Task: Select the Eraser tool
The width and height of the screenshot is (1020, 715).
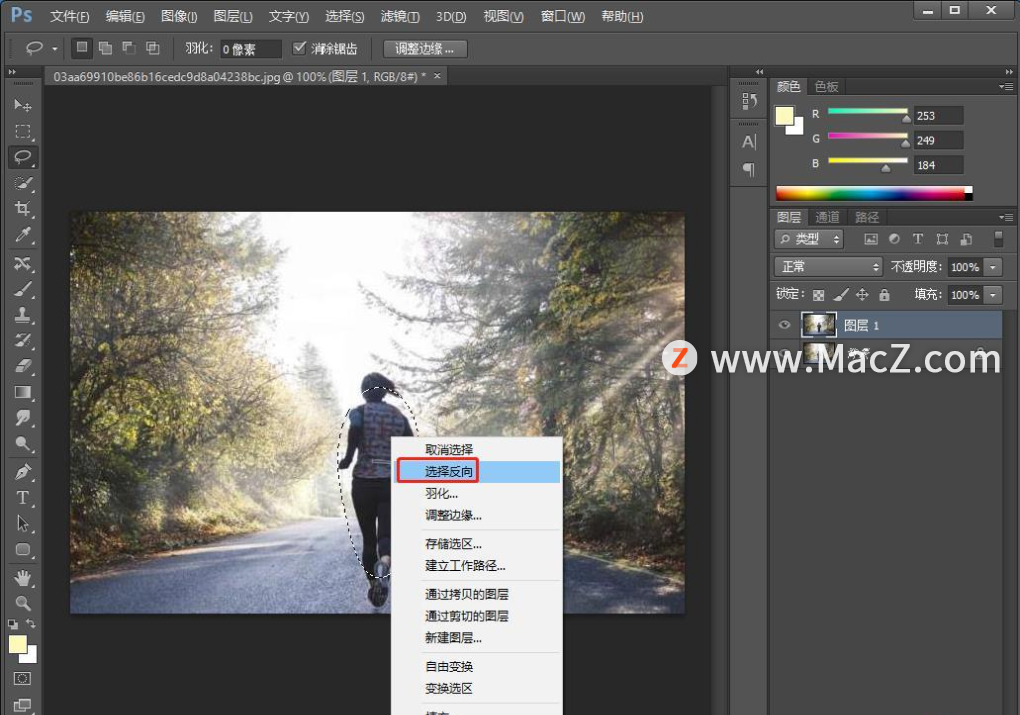Action: pyautogui.click(x=23, y=366)
